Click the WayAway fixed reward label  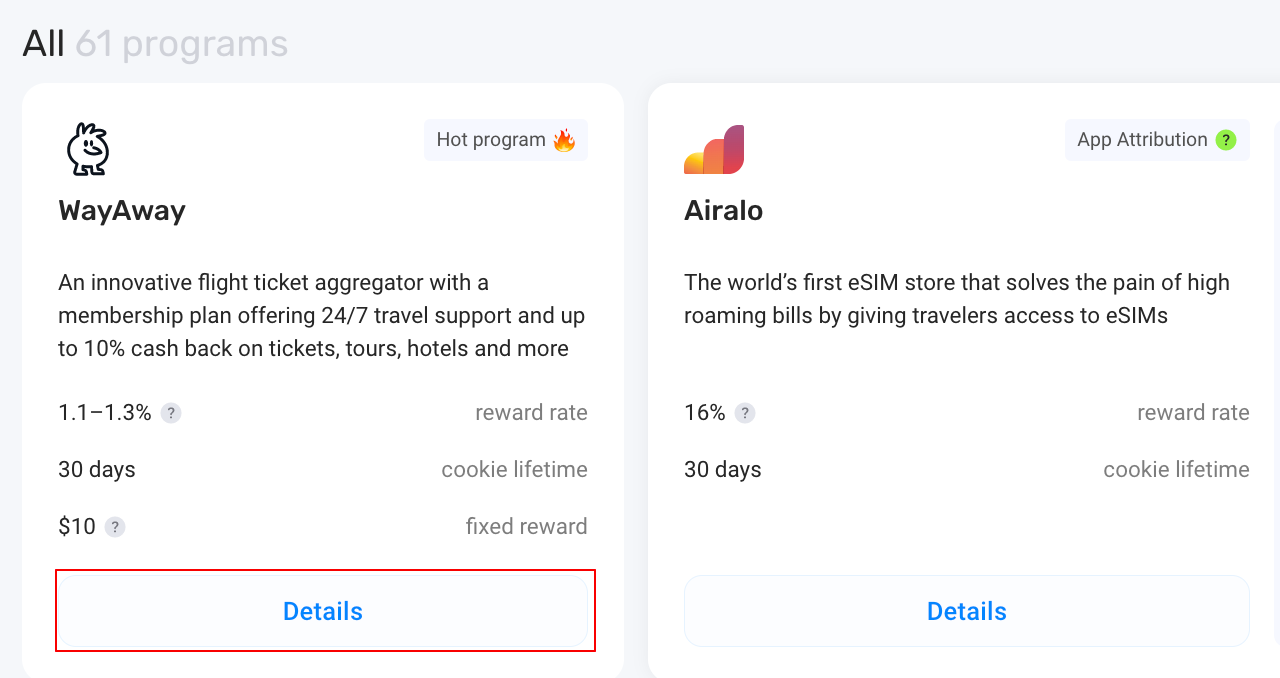coord(527,527)
